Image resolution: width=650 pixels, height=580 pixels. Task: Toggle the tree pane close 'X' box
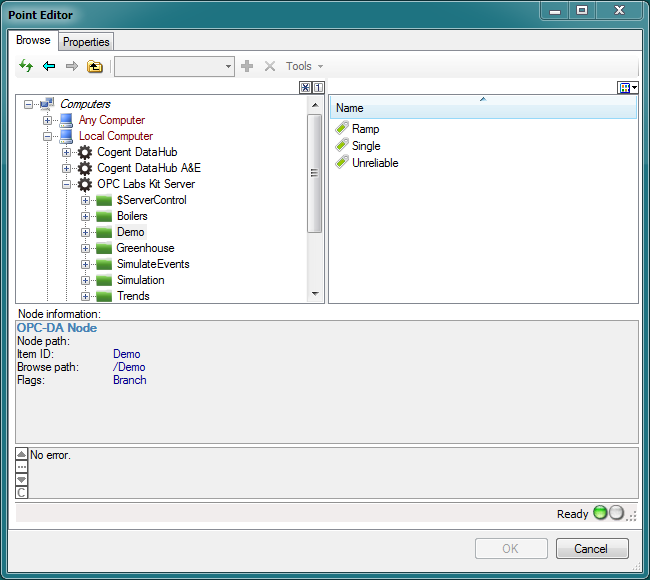coord(305,88)
